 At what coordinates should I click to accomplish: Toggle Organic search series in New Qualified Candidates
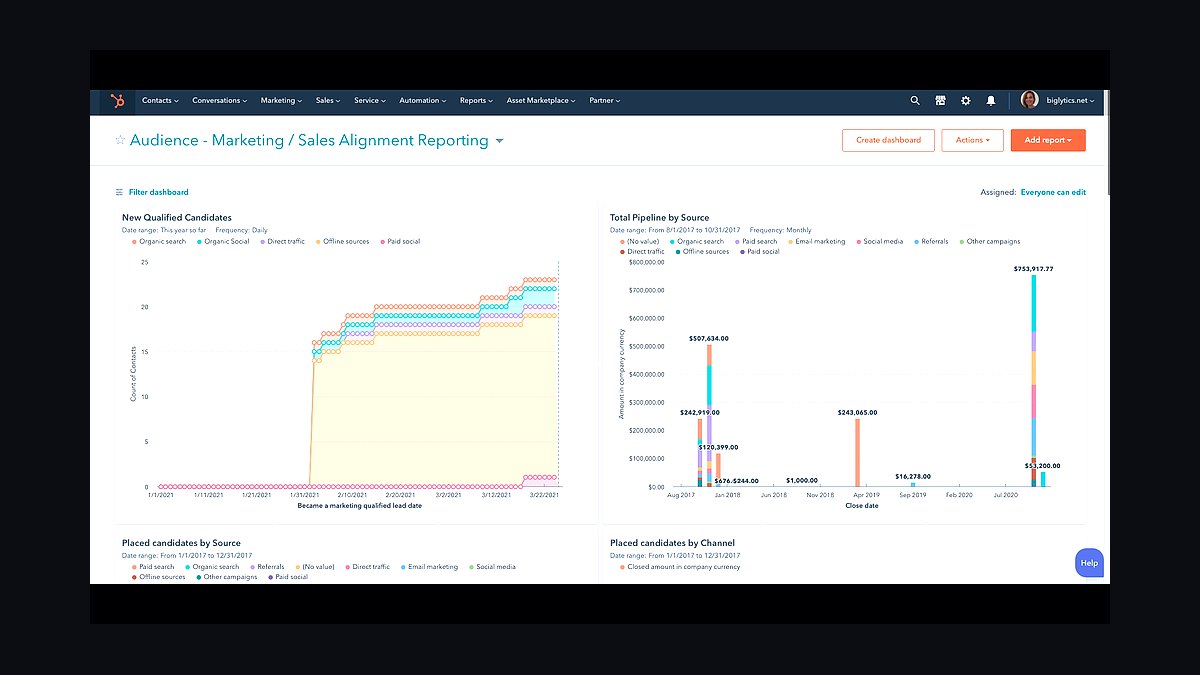click(160, 241)
